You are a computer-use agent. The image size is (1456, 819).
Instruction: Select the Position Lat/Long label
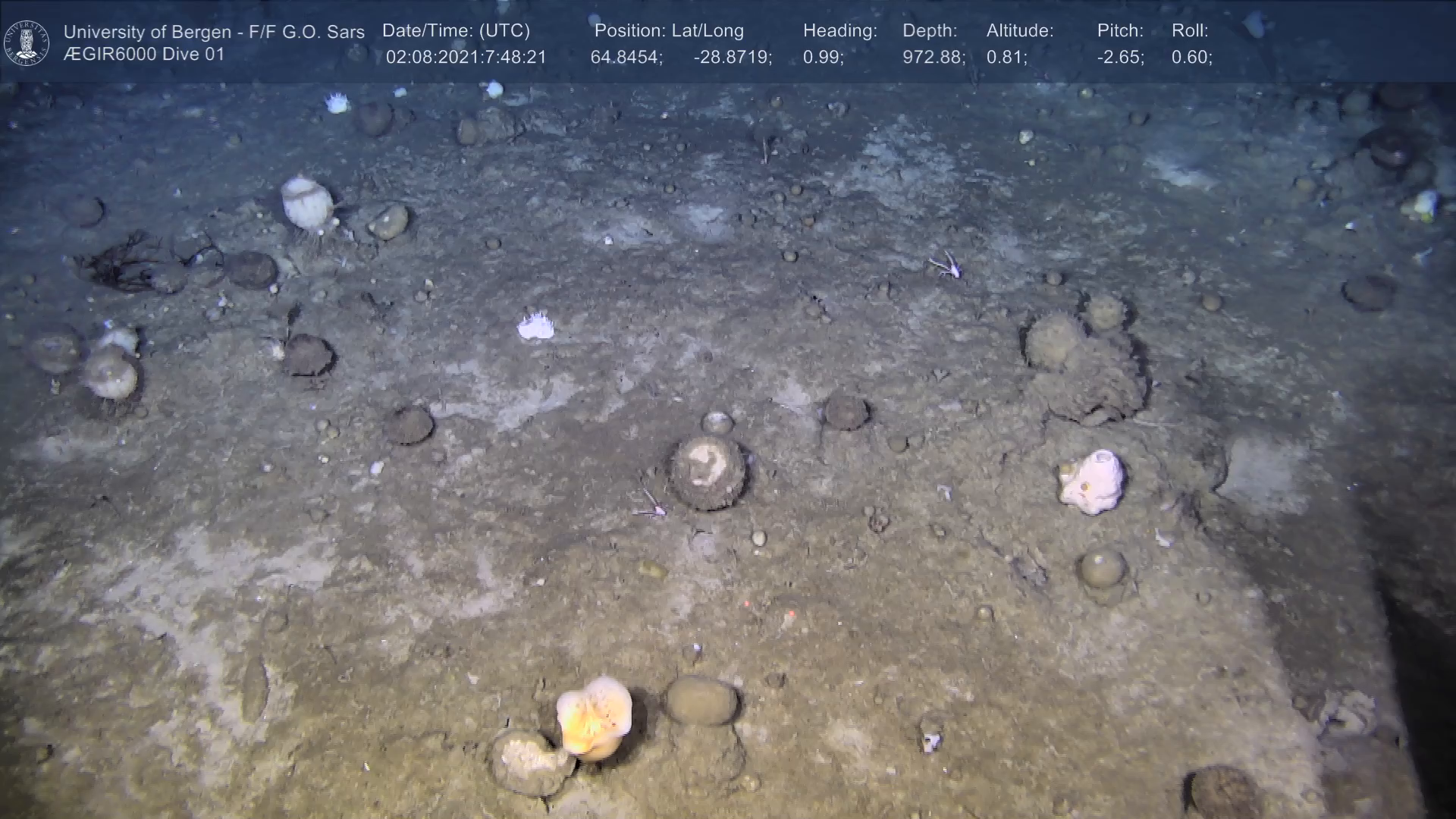pyautogui.click(x=669, y=30)
